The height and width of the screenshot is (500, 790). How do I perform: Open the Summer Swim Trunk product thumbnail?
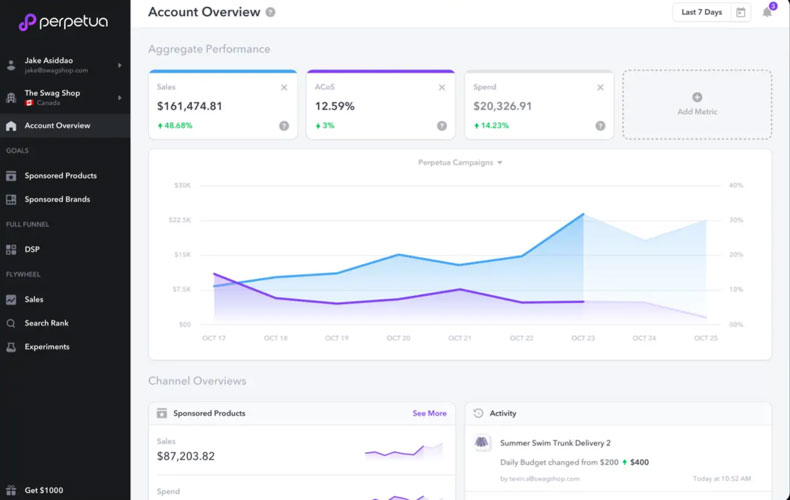482,443
